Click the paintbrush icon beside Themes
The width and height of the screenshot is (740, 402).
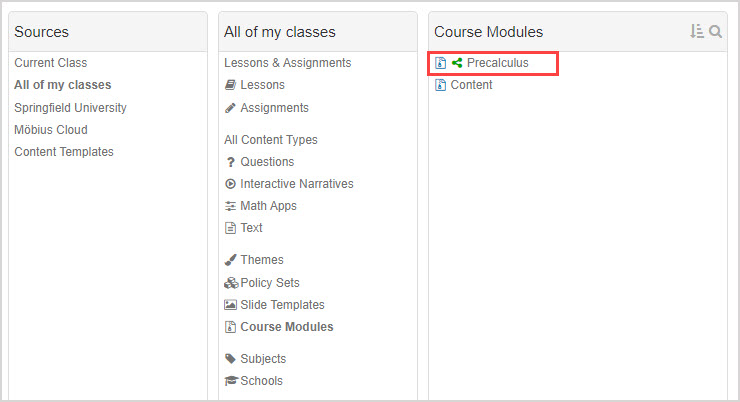pos(231,260)
